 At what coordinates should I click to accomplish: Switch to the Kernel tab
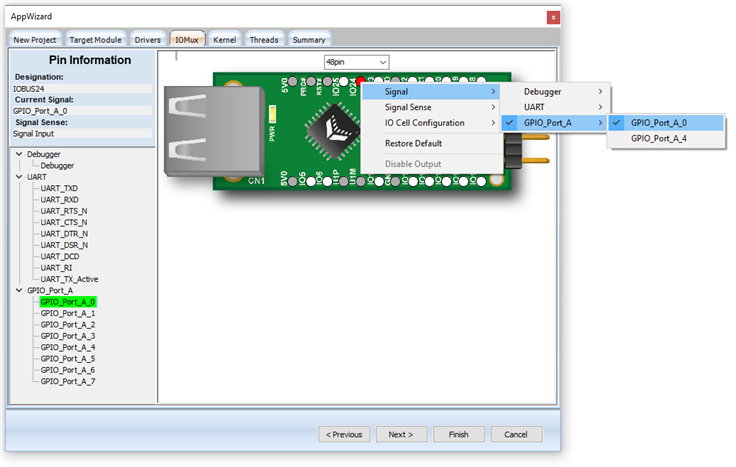tap(224, 40)
